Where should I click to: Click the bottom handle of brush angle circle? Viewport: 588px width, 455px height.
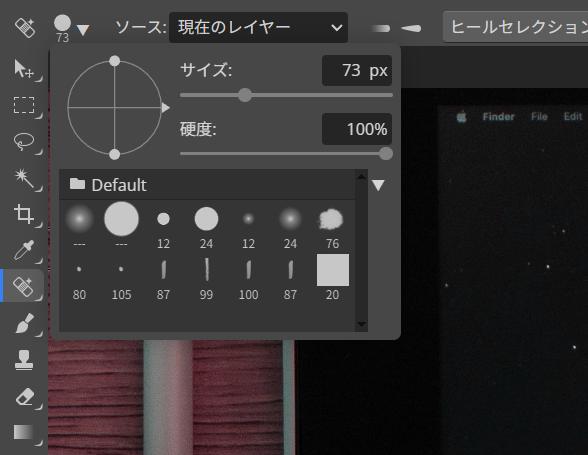point(114,154)
